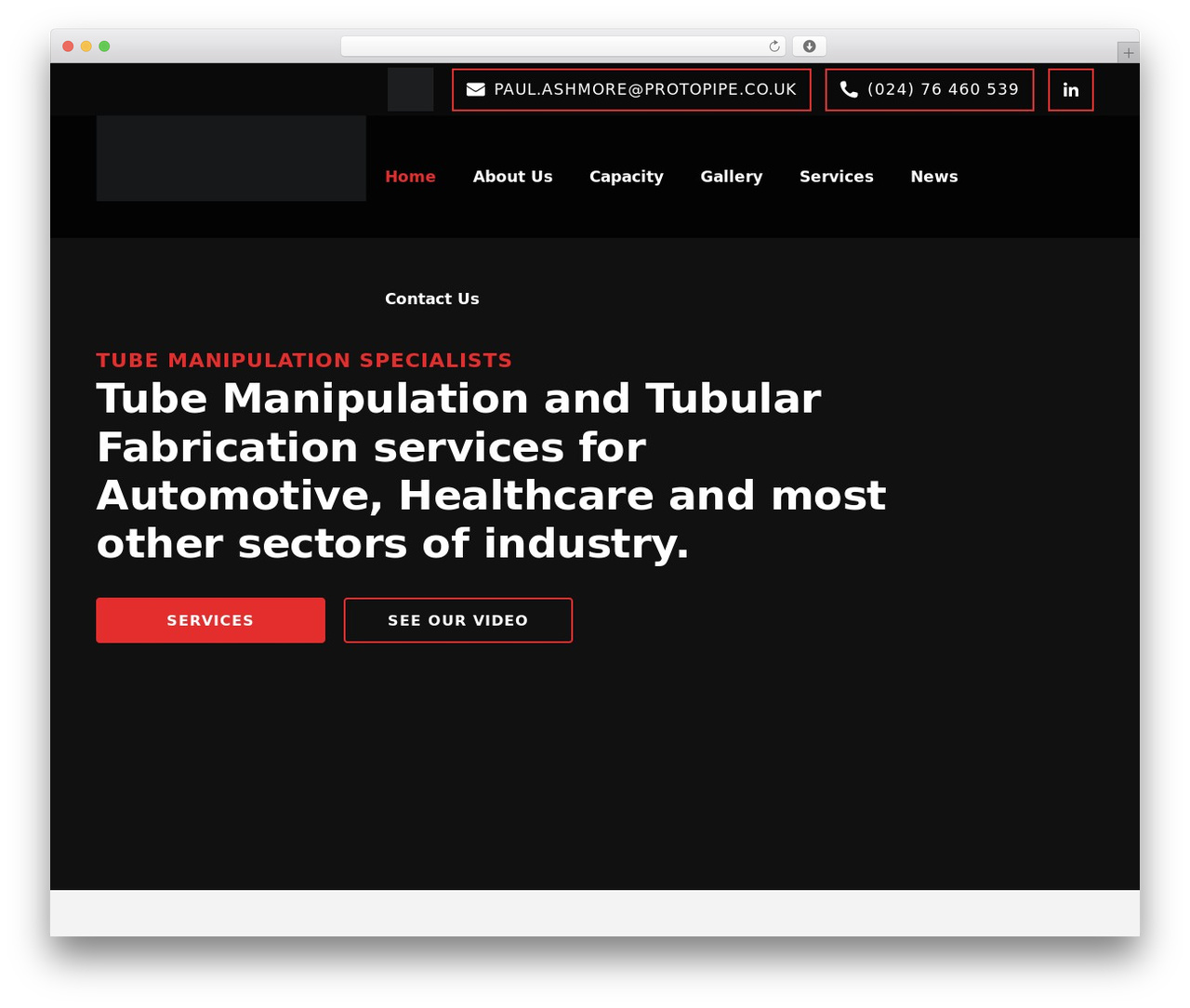Screen dimensions: 1190x1008
Task: Go to Contact Us page
Action: click(432, 298)
